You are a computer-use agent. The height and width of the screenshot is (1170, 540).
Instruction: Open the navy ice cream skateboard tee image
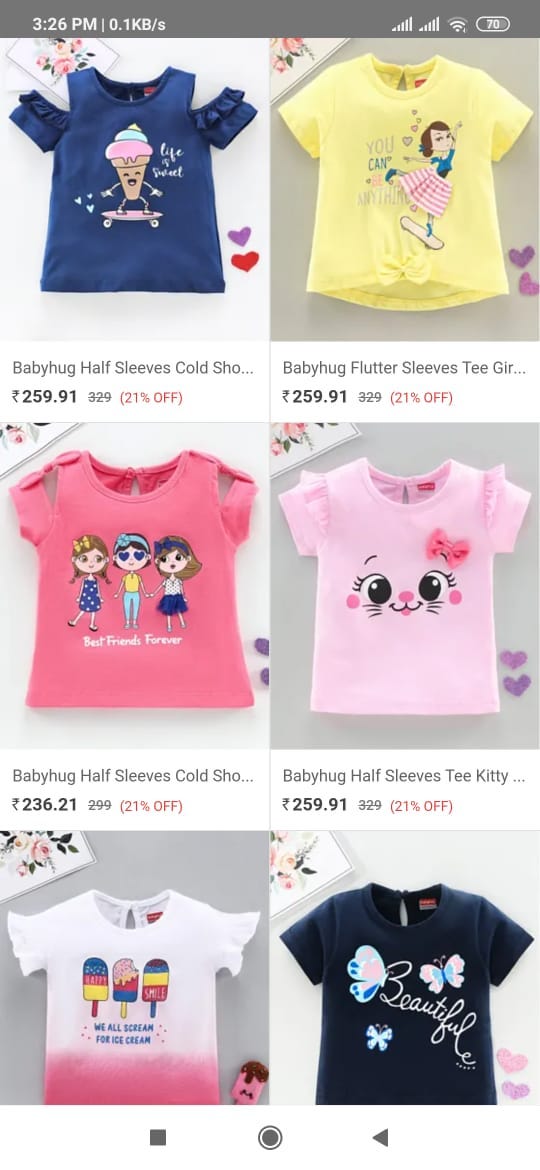134,190
